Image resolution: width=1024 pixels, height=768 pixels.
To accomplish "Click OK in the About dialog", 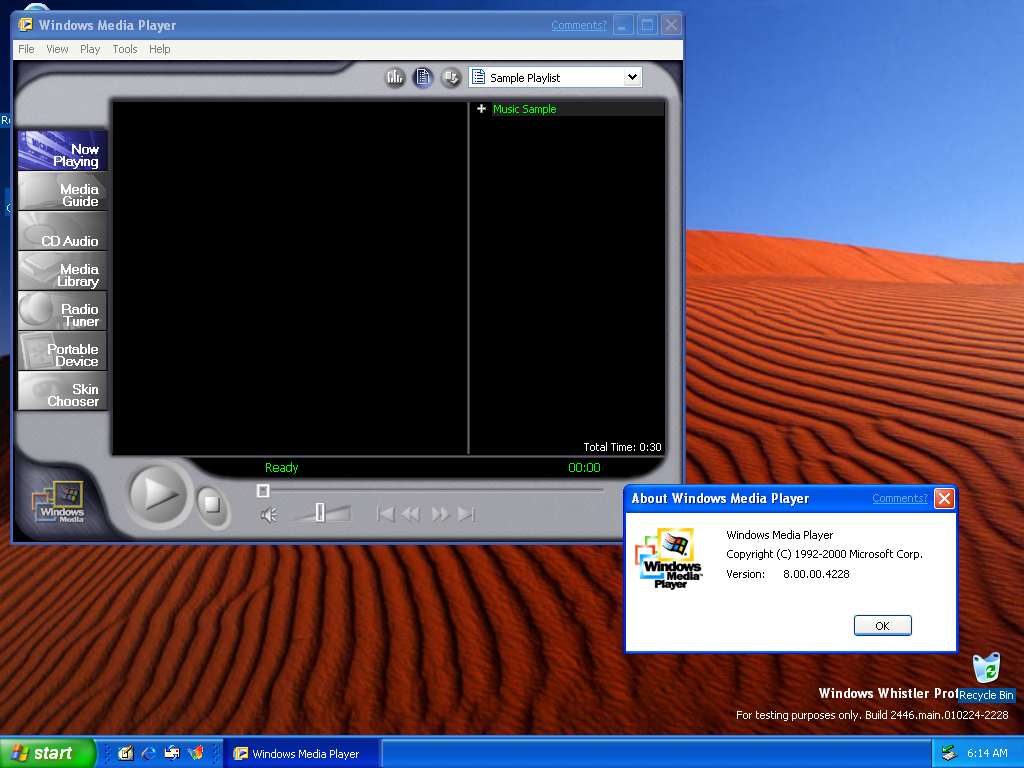I will click(x=882, y=625).
